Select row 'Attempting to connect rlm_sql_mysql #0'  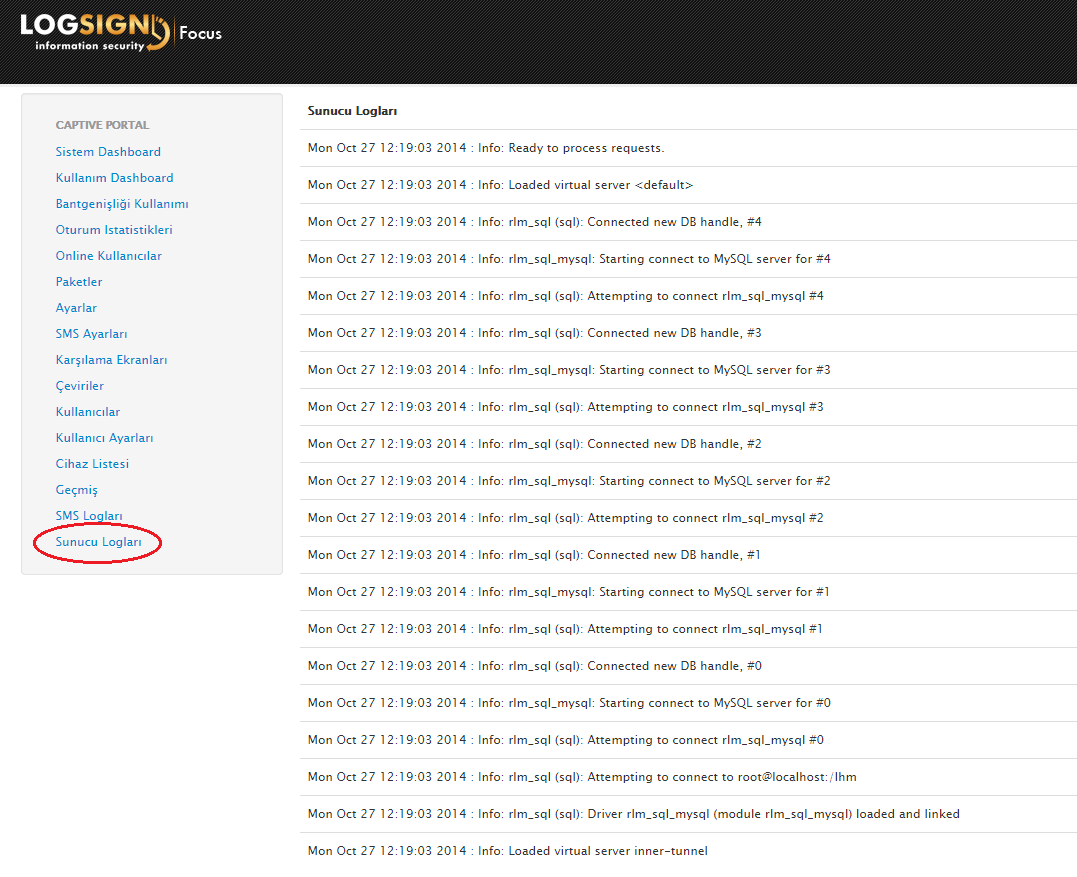(x=688, y=742)
